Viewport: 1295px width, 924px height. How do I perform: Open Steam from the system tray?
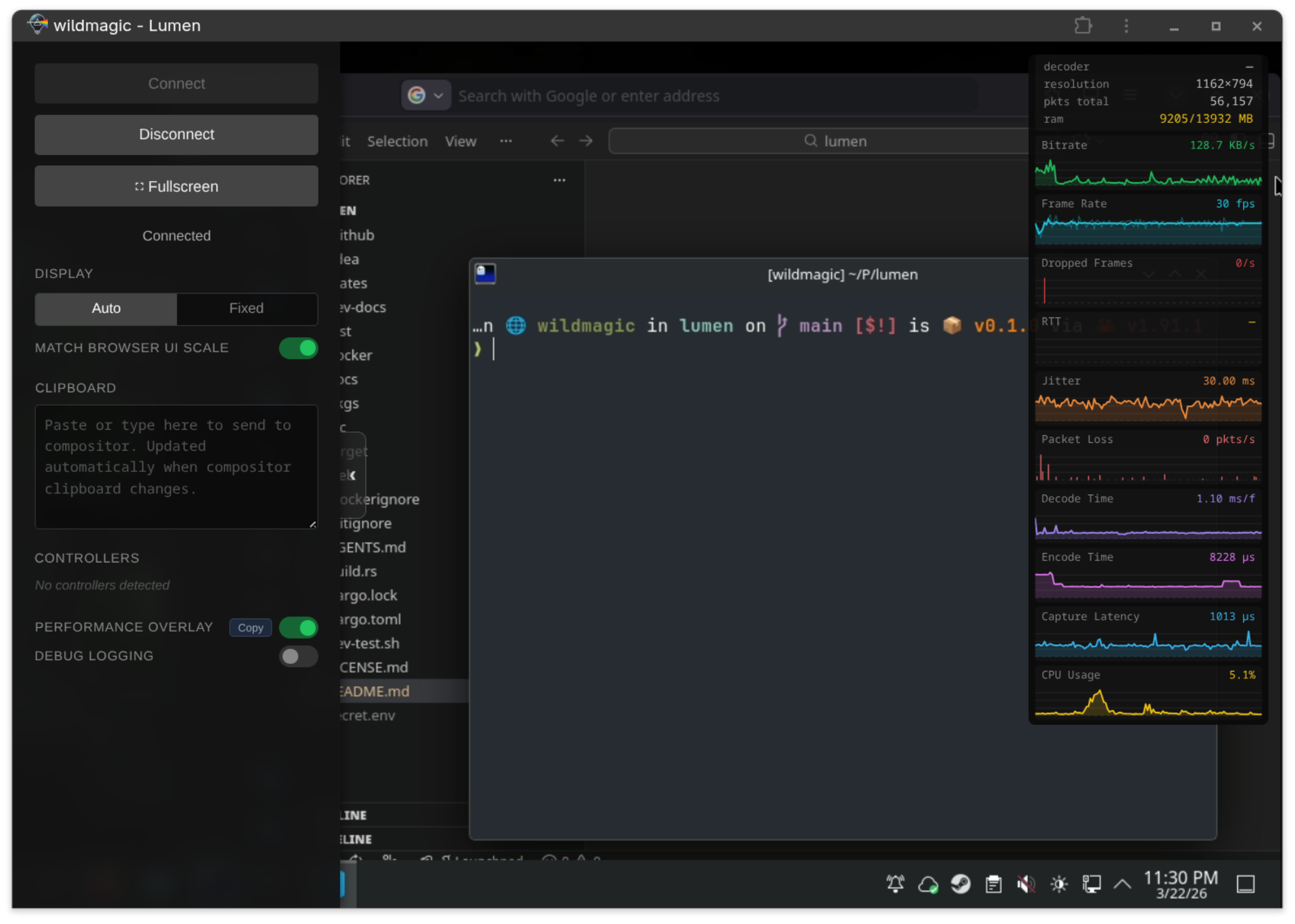[x=961, y=885]
